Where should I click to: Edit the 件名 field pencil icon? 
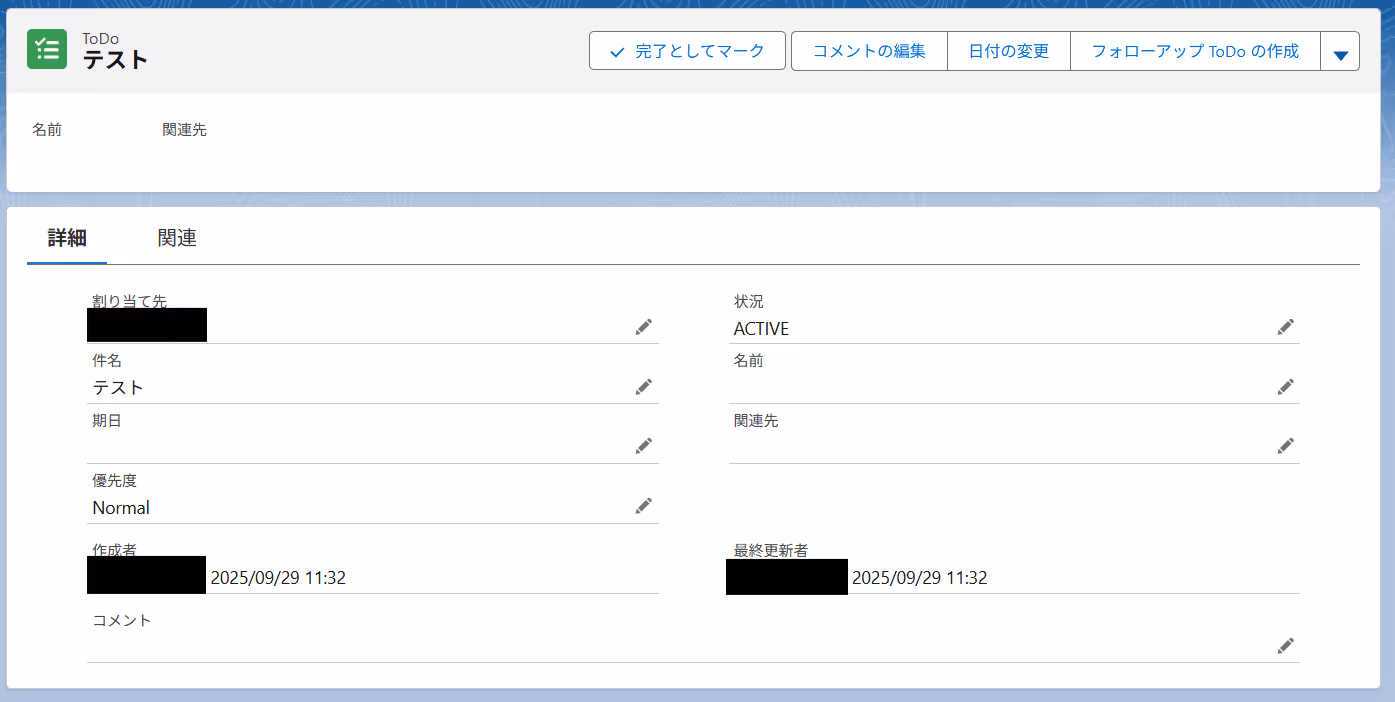click(x=644, y=386)
